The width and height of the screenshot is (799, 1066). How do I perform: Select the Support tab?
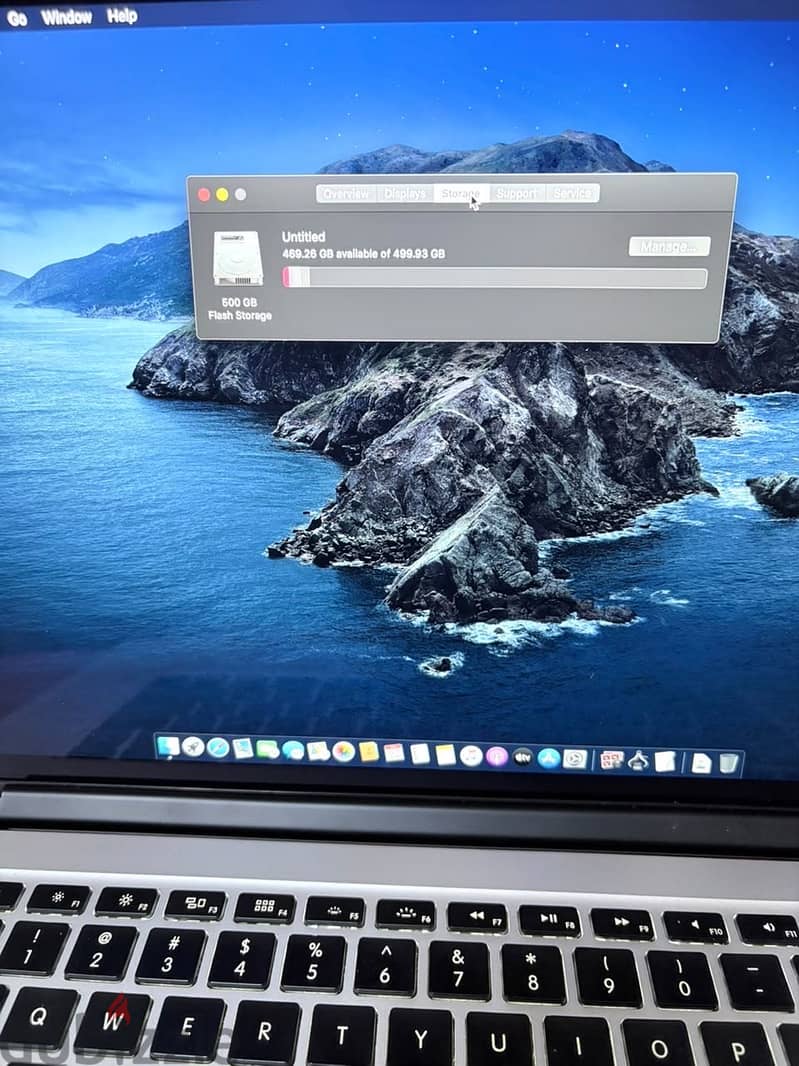(x=516, y=194)
